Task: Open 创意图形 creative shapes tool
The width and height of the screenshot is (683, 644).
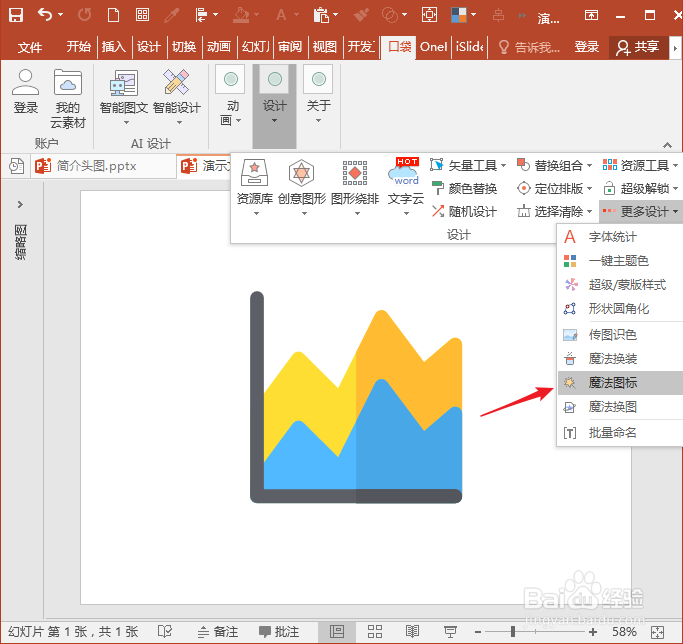Action: (302, 187)
